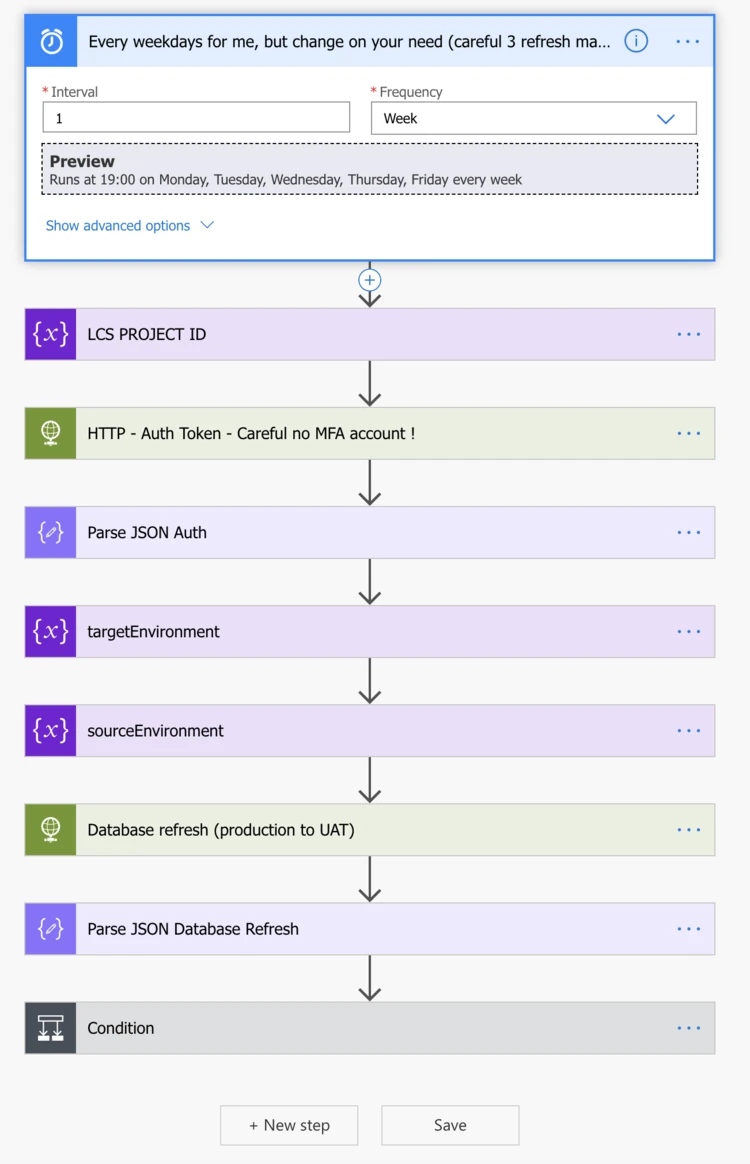The height and width of the screenshot is (1164, 750).
Task: Click the targetEnvironment variable icon
Action: (51, 631)
